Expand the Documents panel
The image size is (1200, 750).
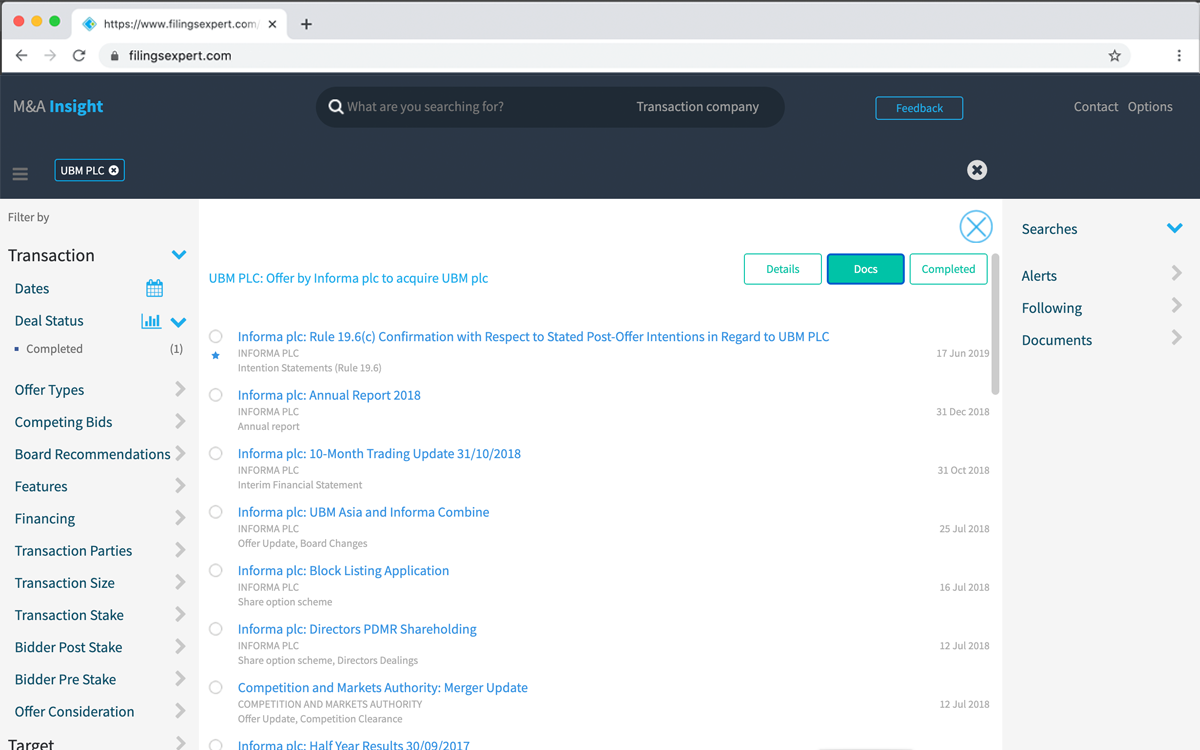click(x=1177, y=338)
